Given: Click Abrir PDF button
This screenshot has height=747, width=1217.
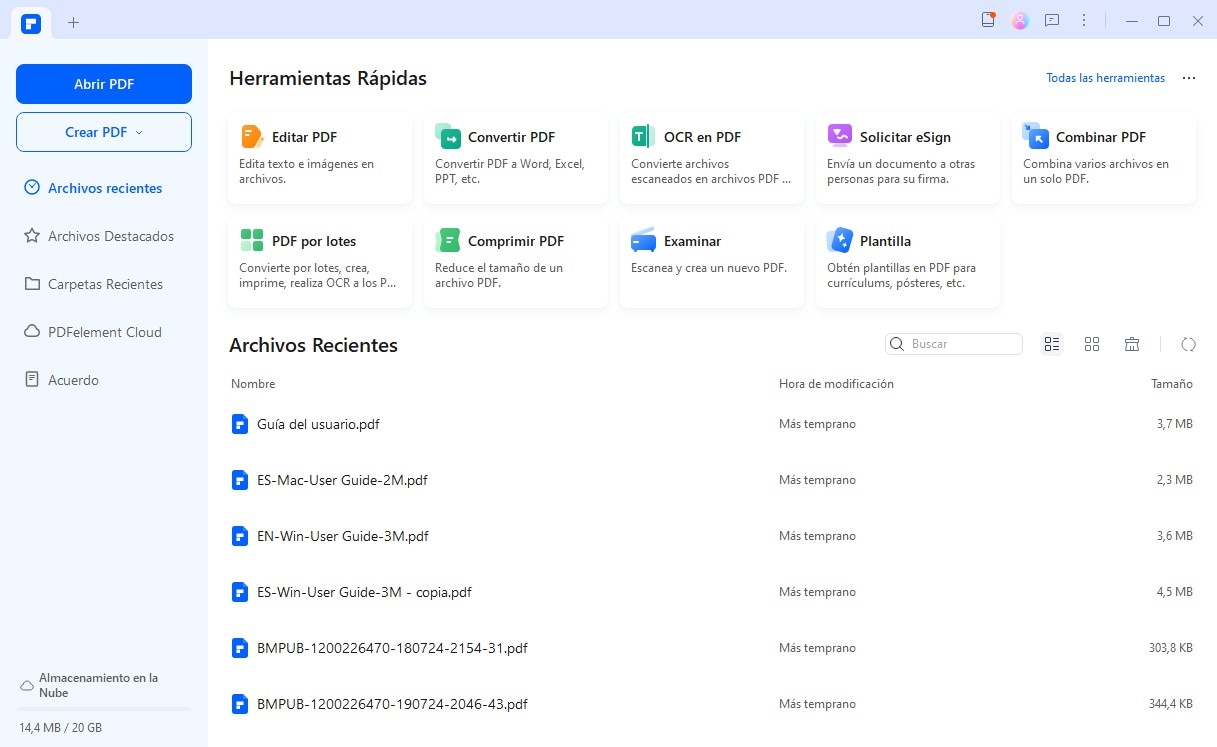Looking at the screenshot, I should pyautogui.click(x=104, y=84).
